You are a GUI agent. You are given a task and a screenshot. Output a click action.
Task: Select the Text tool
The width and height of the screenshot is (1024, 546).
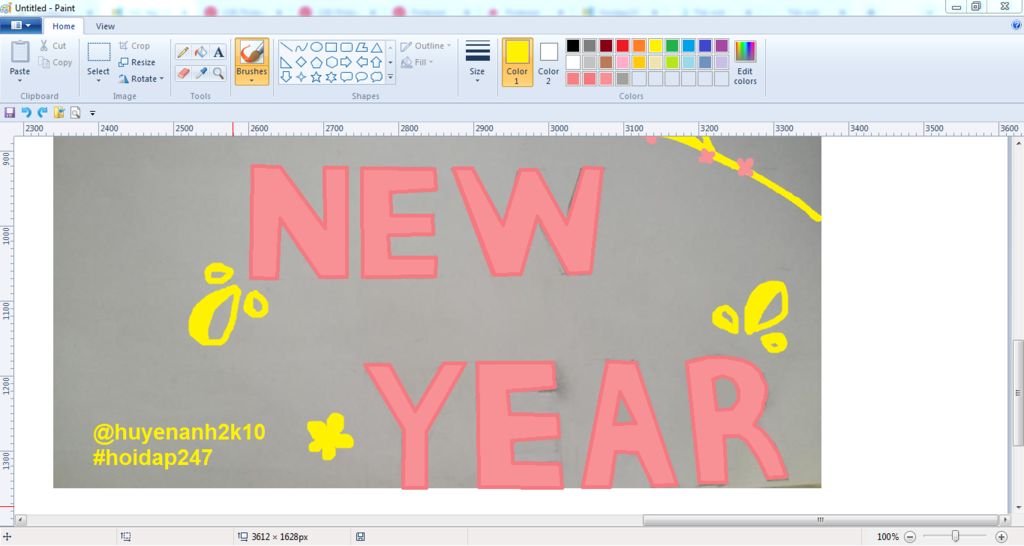coord(219,52)
